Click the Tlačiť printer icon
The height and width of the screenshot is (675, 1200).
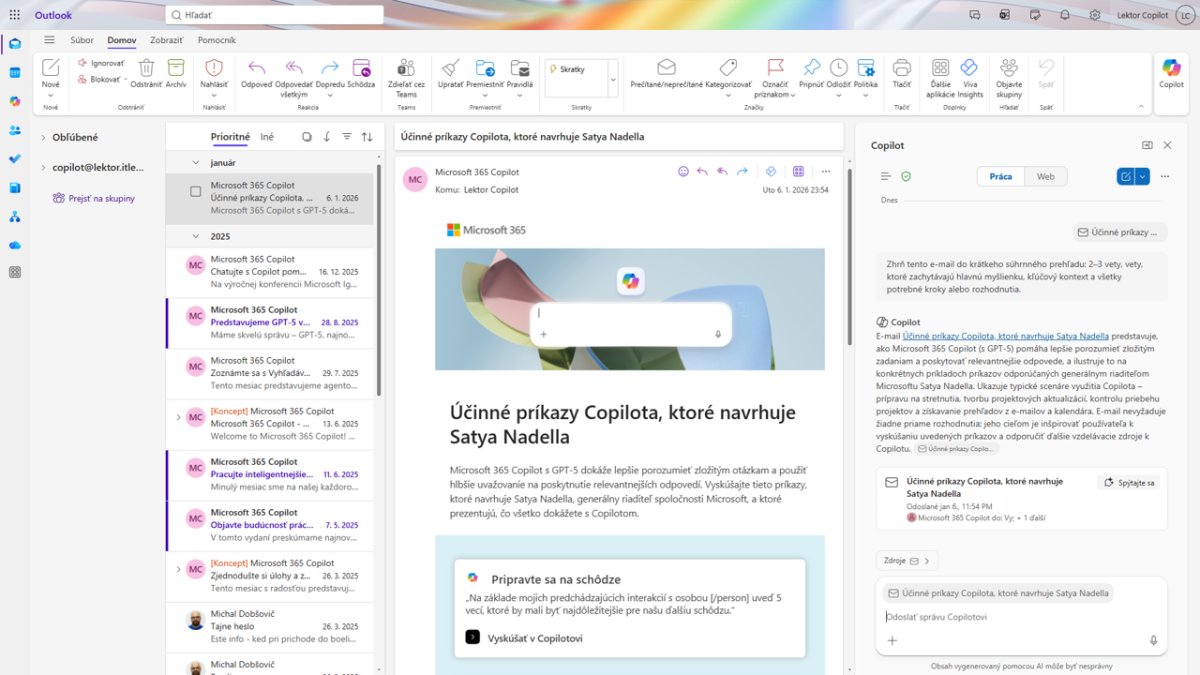(901, 69)
